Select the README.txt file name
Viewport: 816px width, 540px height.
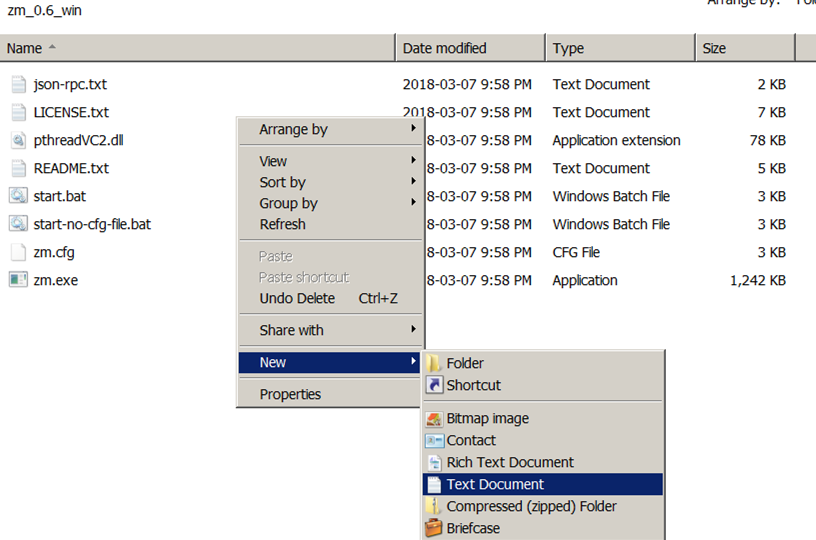tap(71, 169)
